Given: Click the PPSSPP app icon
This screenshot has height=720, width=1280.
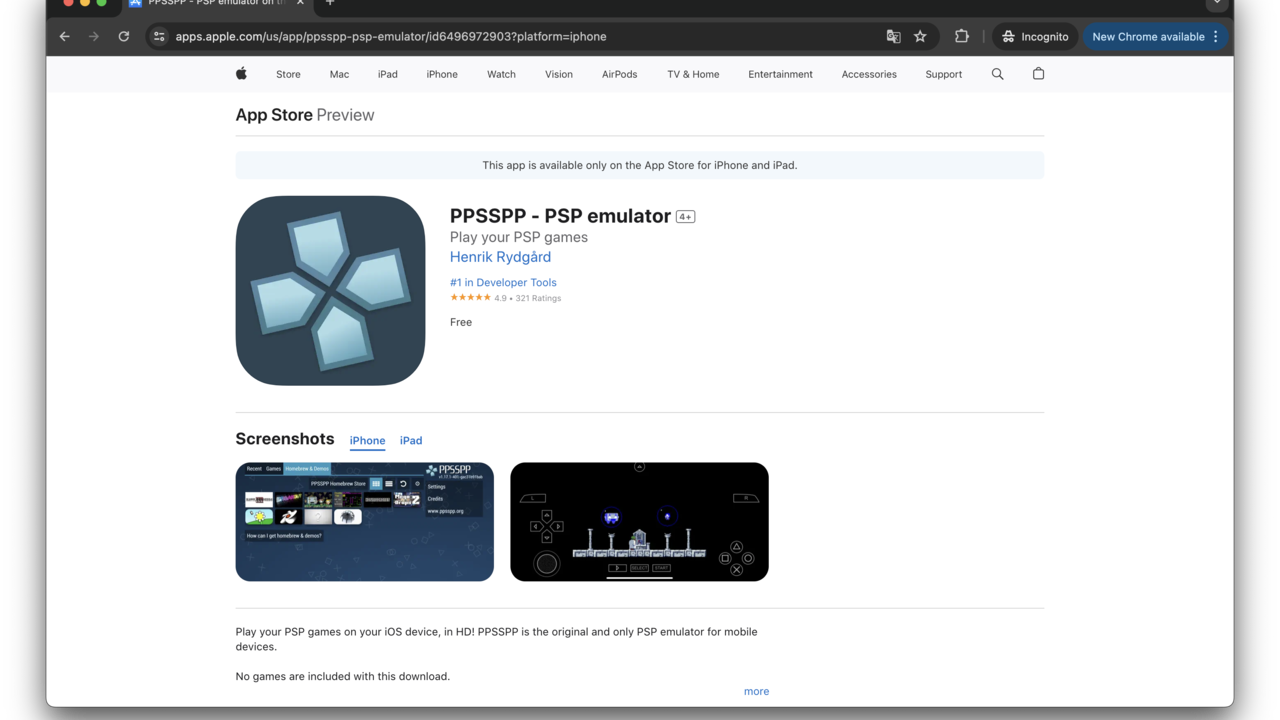Looking at the screenshot, I should tap(330, 291).
